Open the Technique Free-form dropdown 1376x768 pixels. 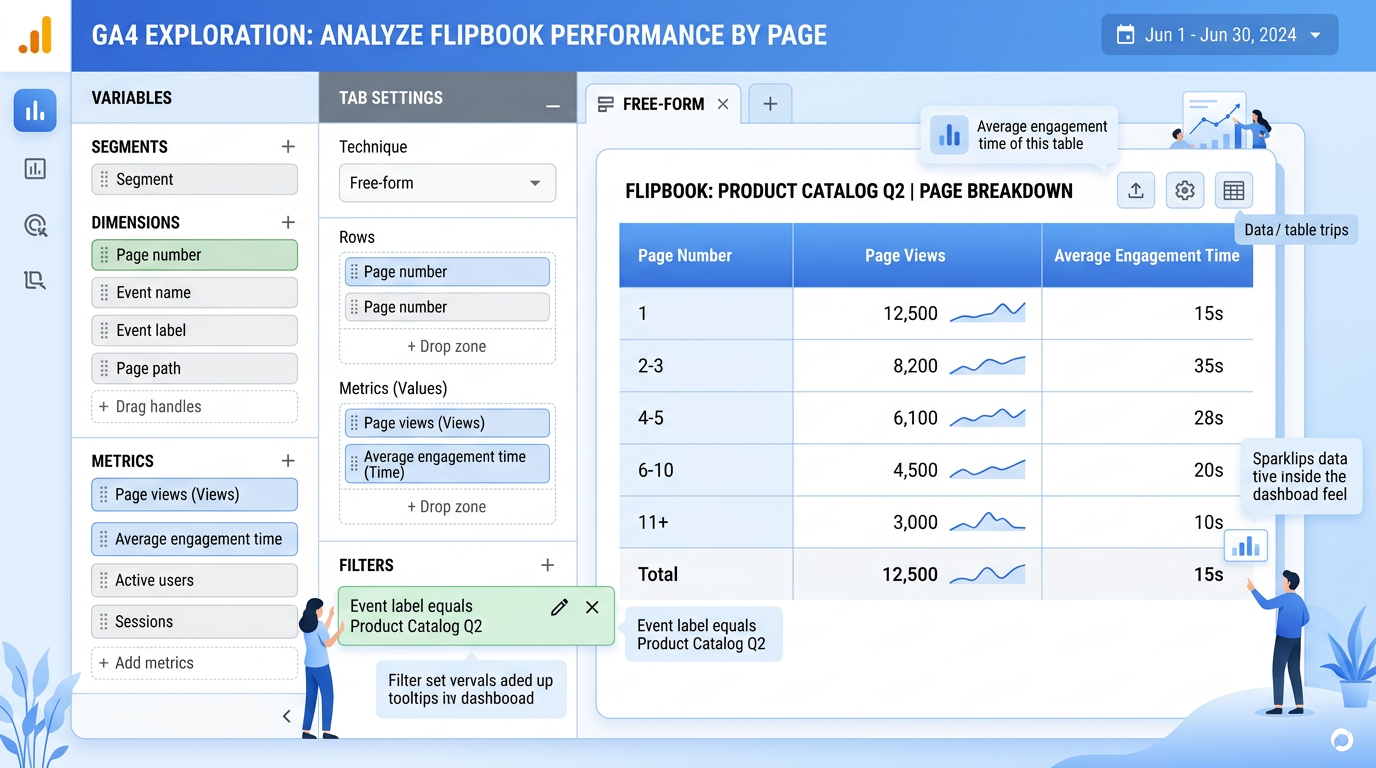(447, 183)
